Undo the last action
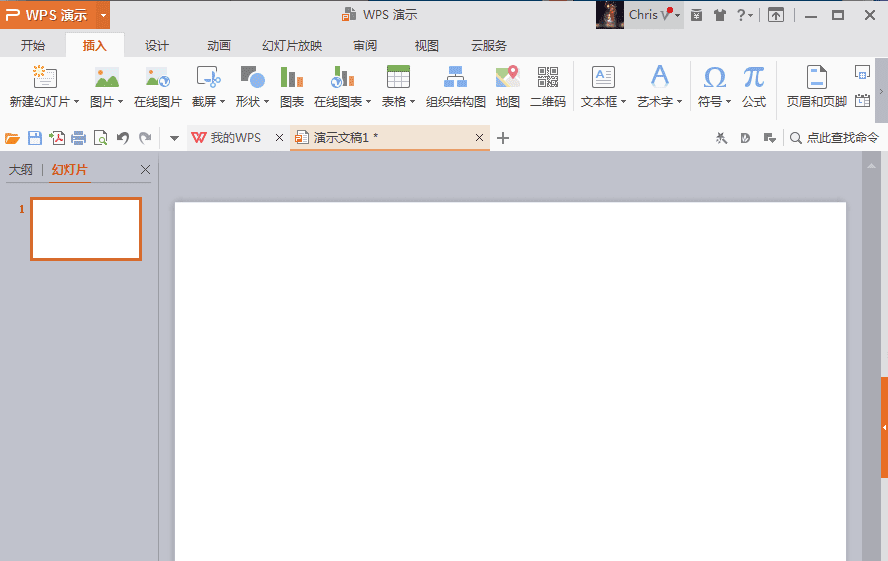888x561 pixels. [123, 138]
